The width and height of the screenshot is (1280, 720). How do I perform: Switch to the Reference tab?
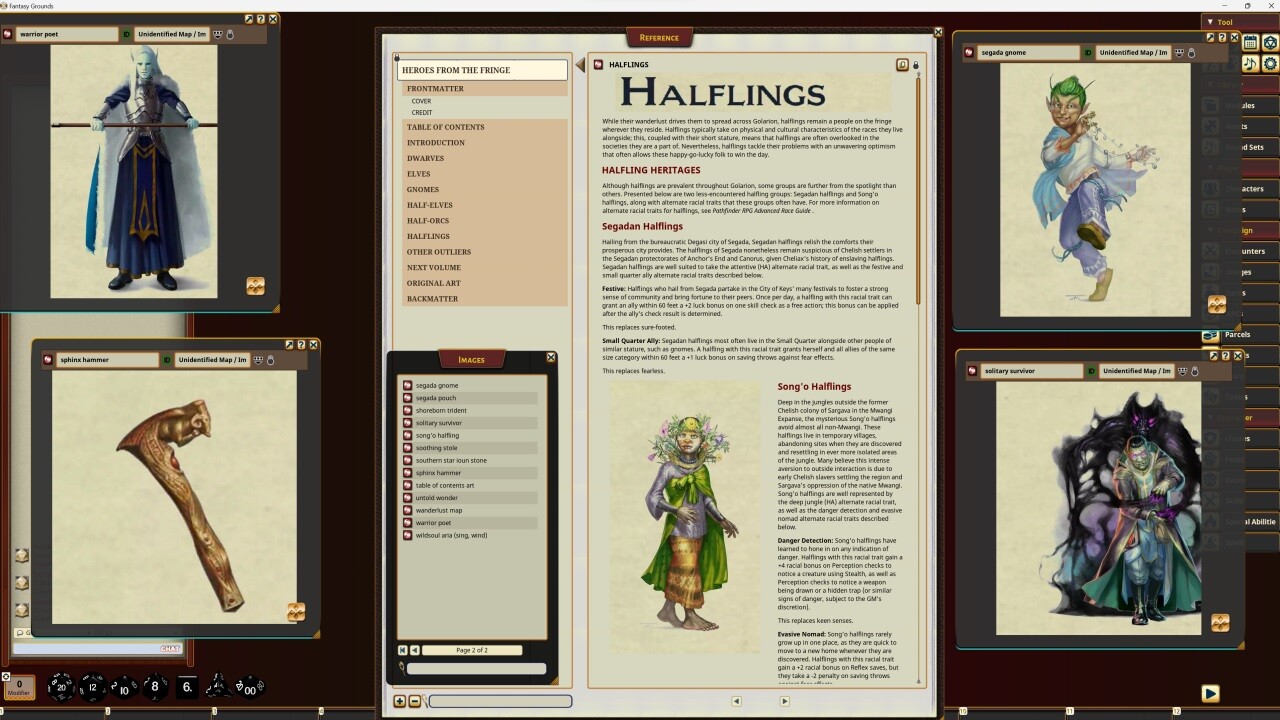click(660, 37)
